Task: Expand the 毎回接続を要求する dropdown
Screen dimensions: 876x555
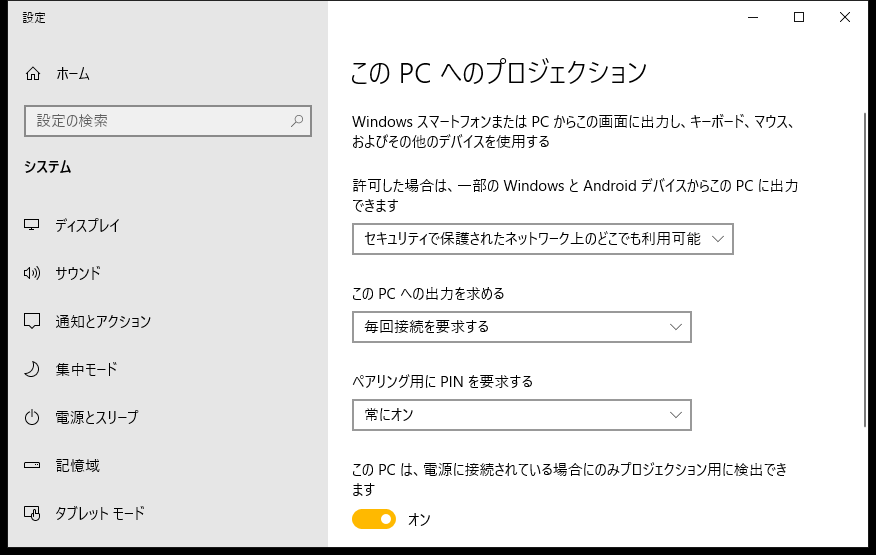Action: tap(522, 327)
